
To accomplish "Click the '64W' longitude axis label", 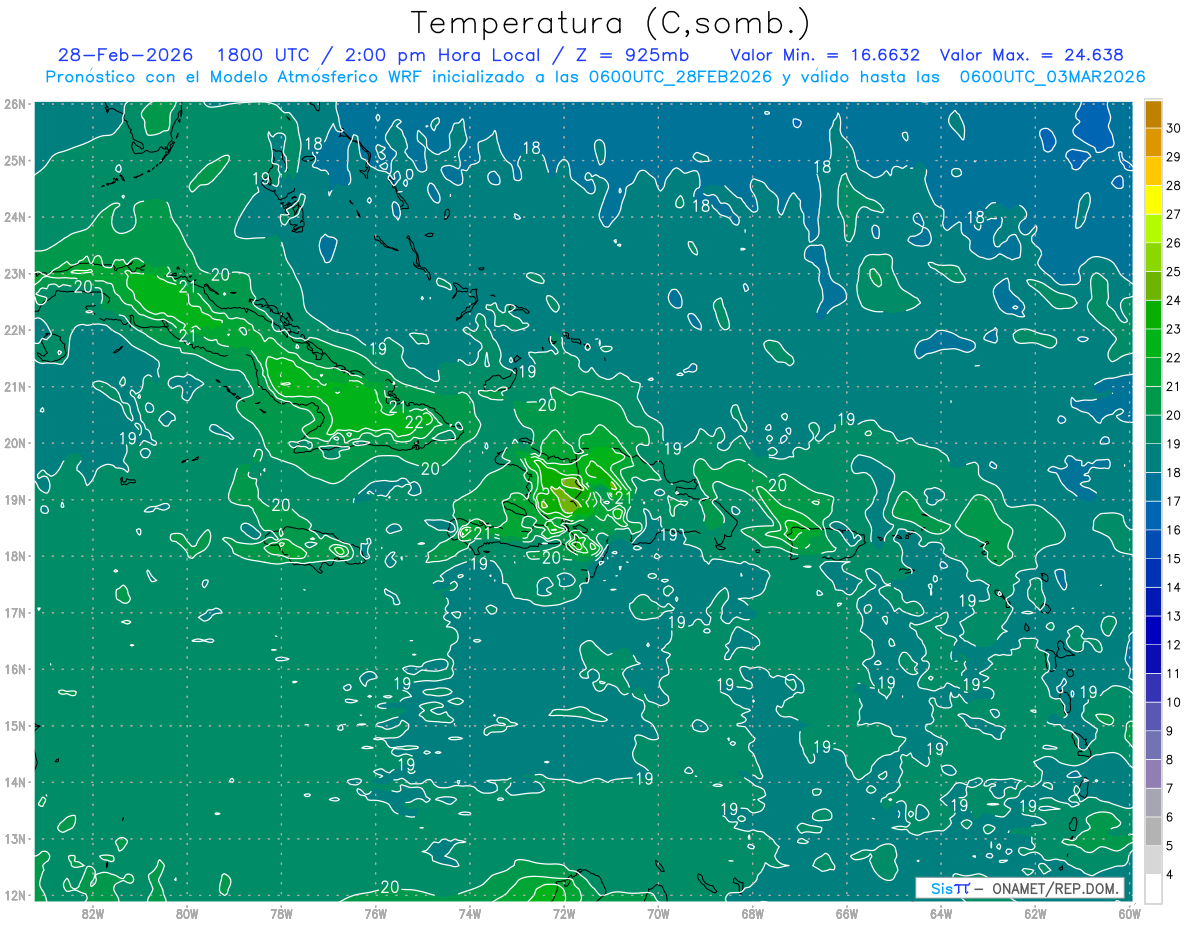I will [x=941, y=913].
